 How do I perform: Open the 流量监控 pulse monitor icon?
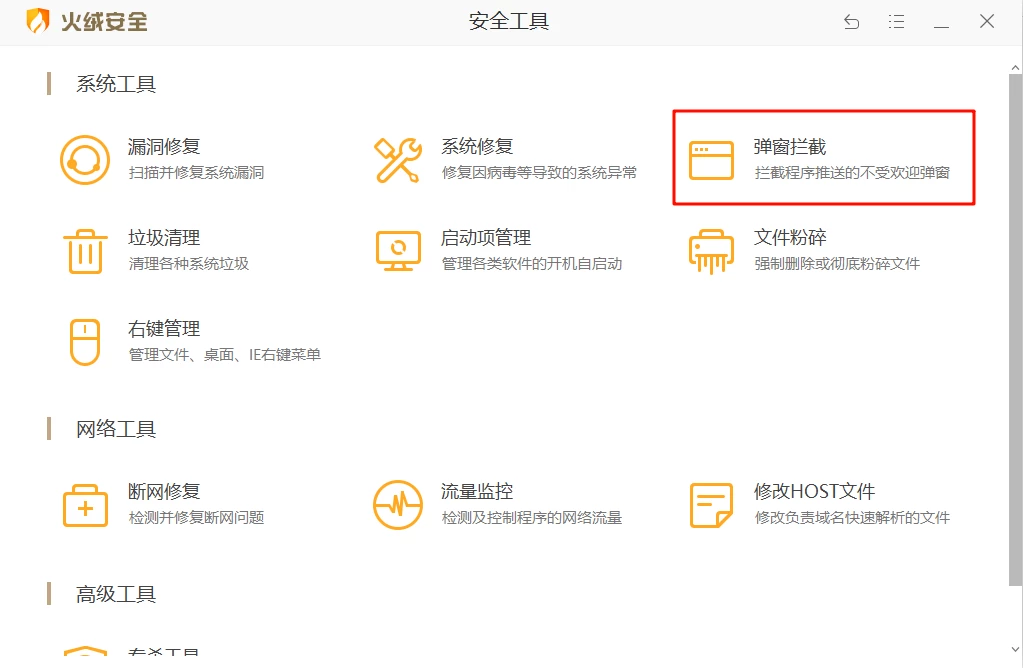point(398,505)
